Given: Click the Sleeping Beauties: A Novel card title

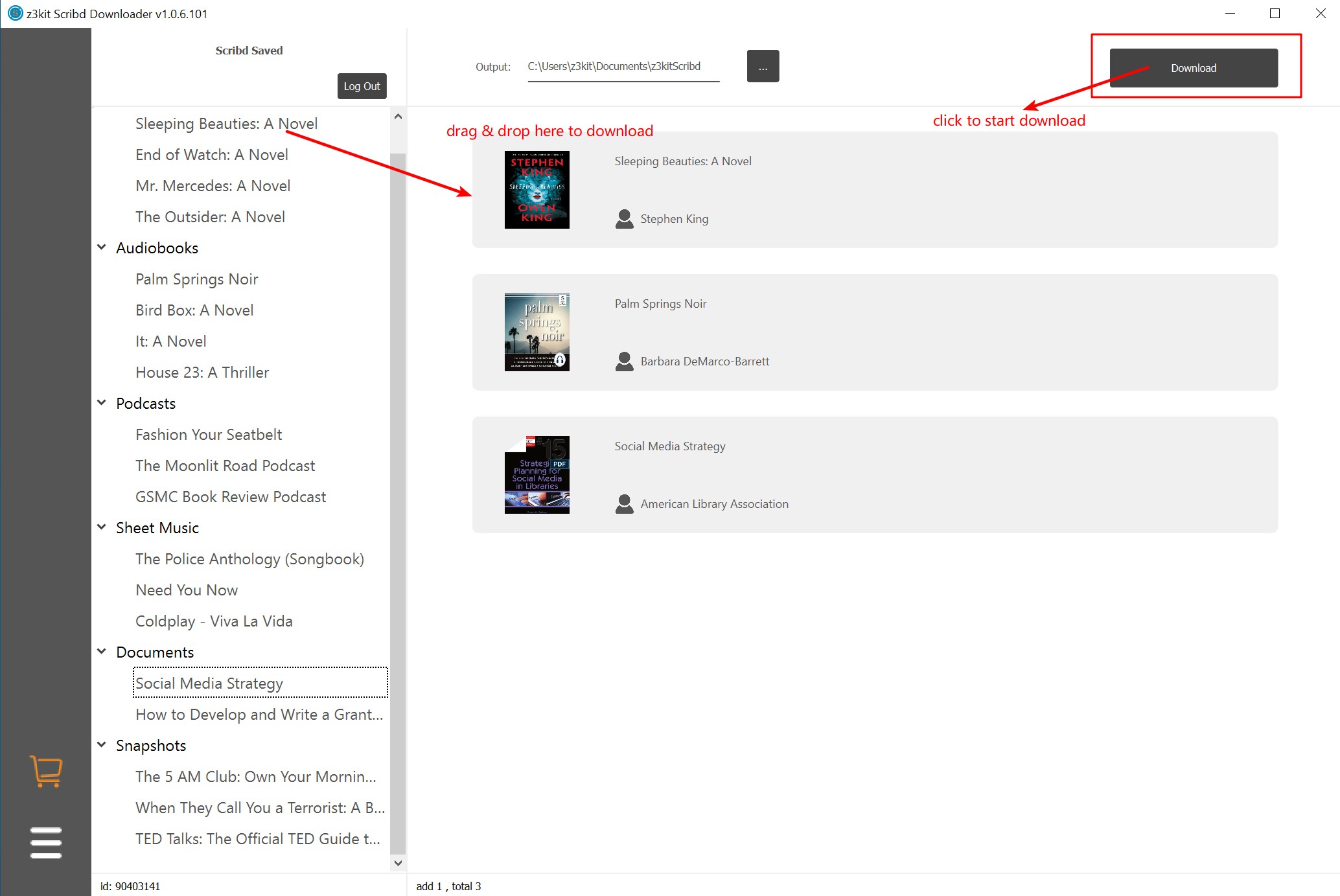Looking at the screenshot, I should pyautogui.click(x=683, y=161).
